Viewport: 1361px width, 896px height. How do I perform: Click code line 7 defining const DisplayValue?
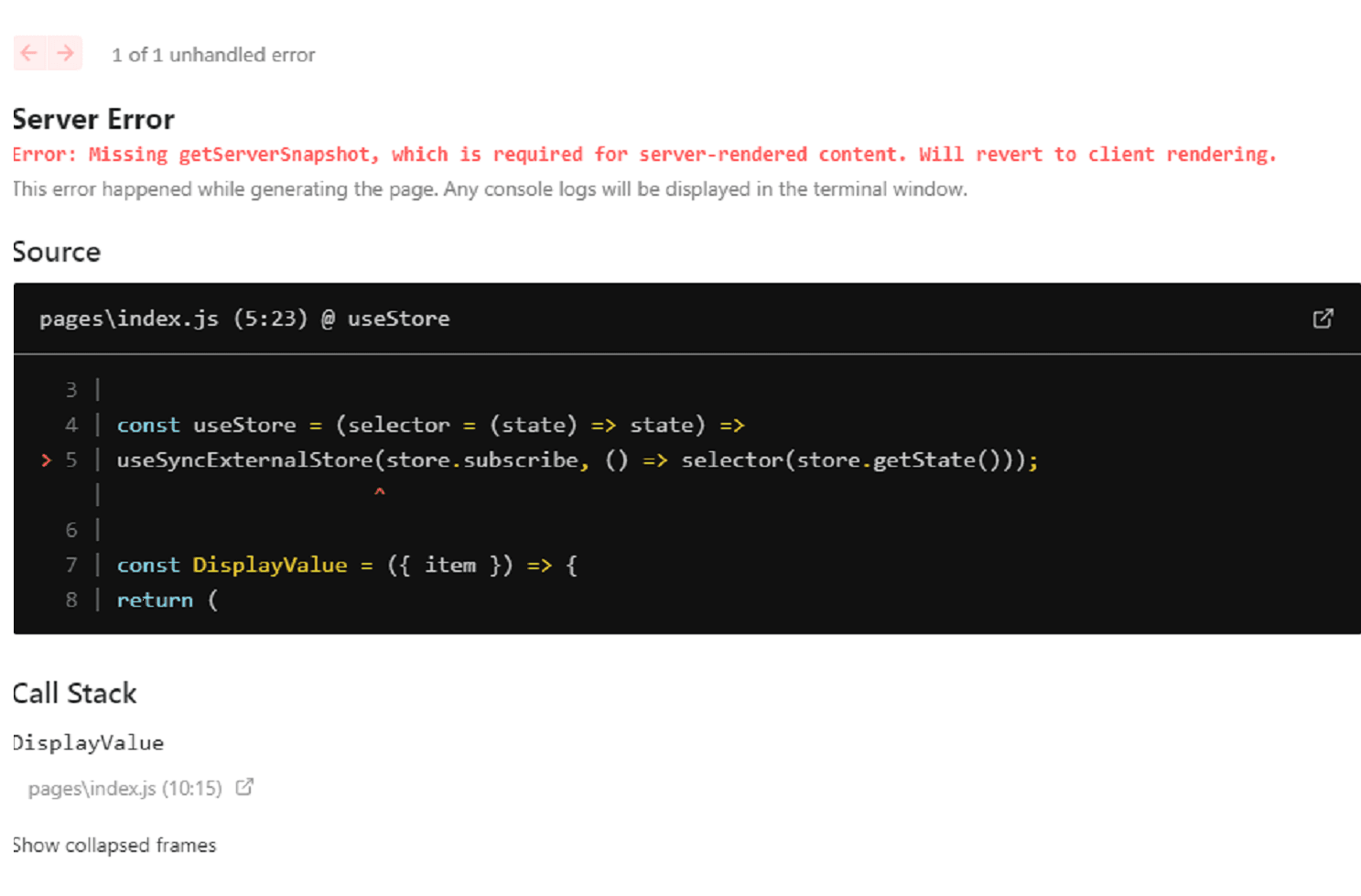click(346, 565)
